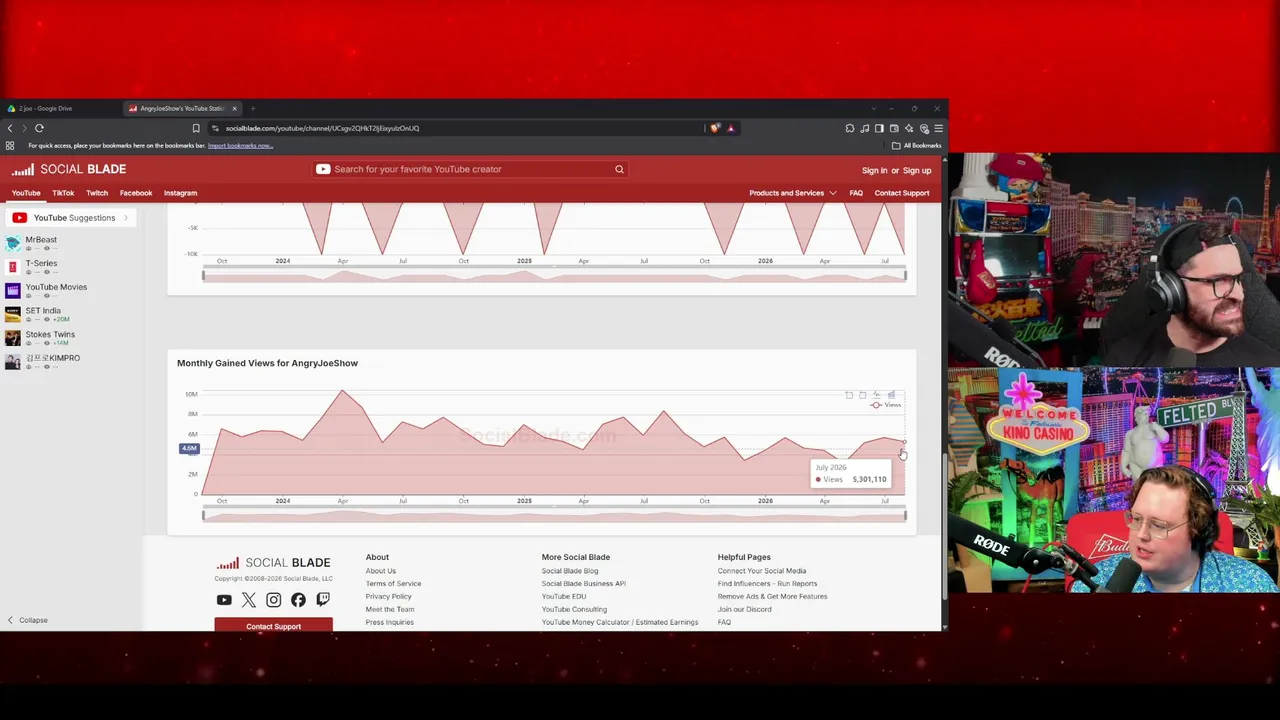Expand the Products and Services dropdown
The height and width of the screenshot is (720, 1280).
[792, 193]
